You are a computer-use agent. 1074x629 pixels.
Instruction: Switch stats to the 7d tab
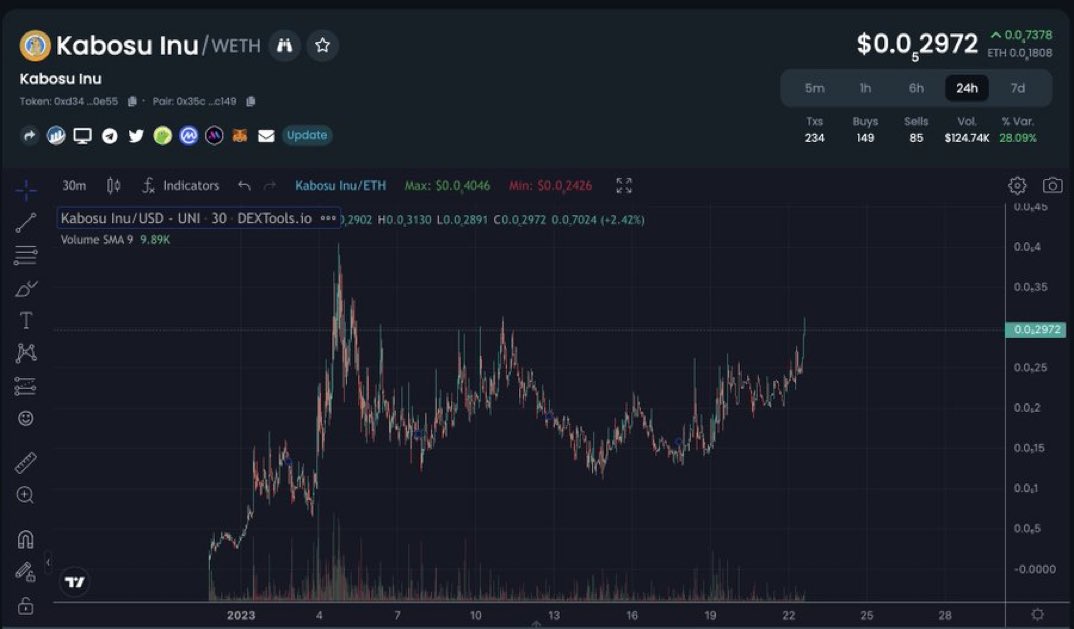1018,88
